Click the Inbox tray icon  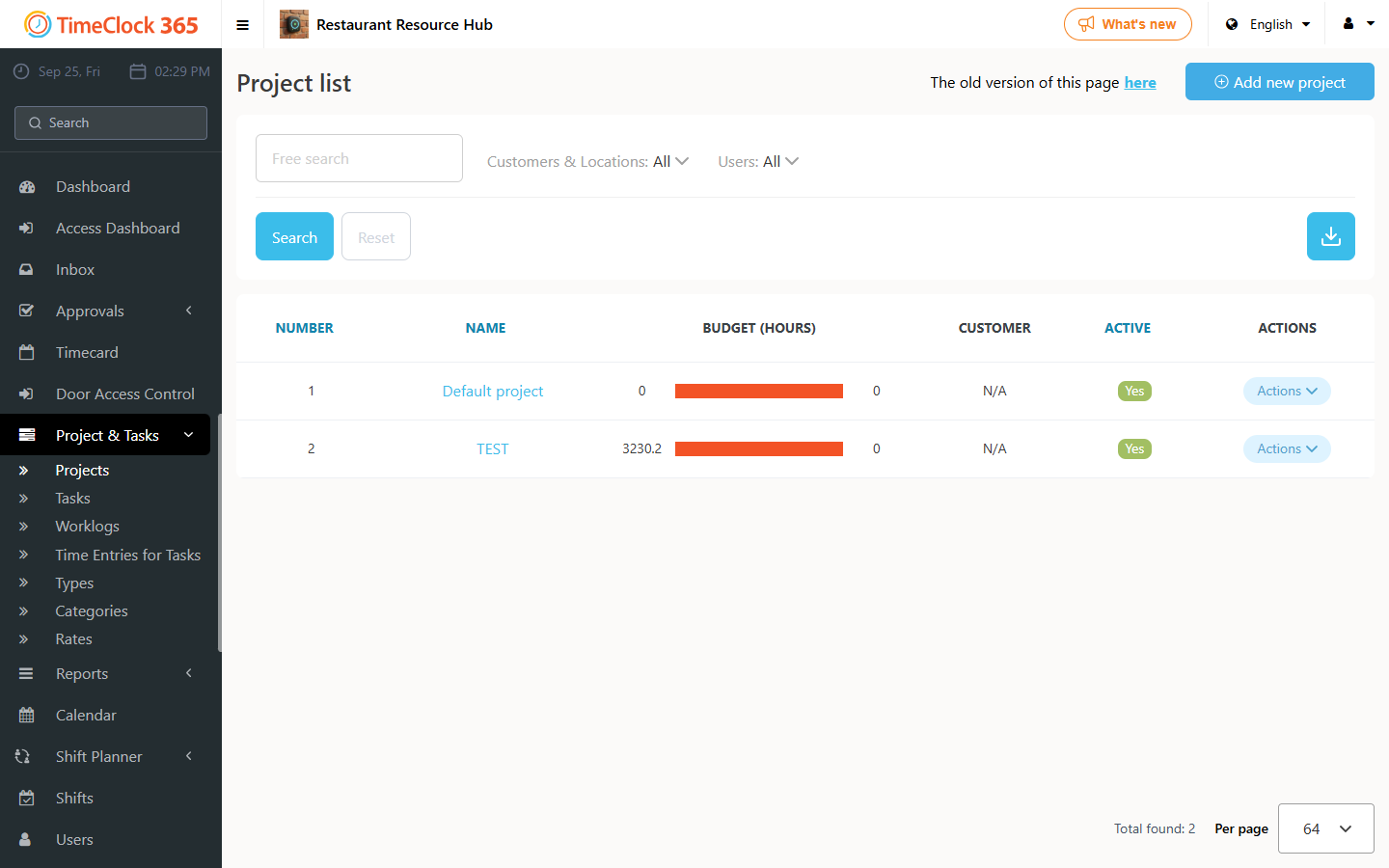click(27, 270)
